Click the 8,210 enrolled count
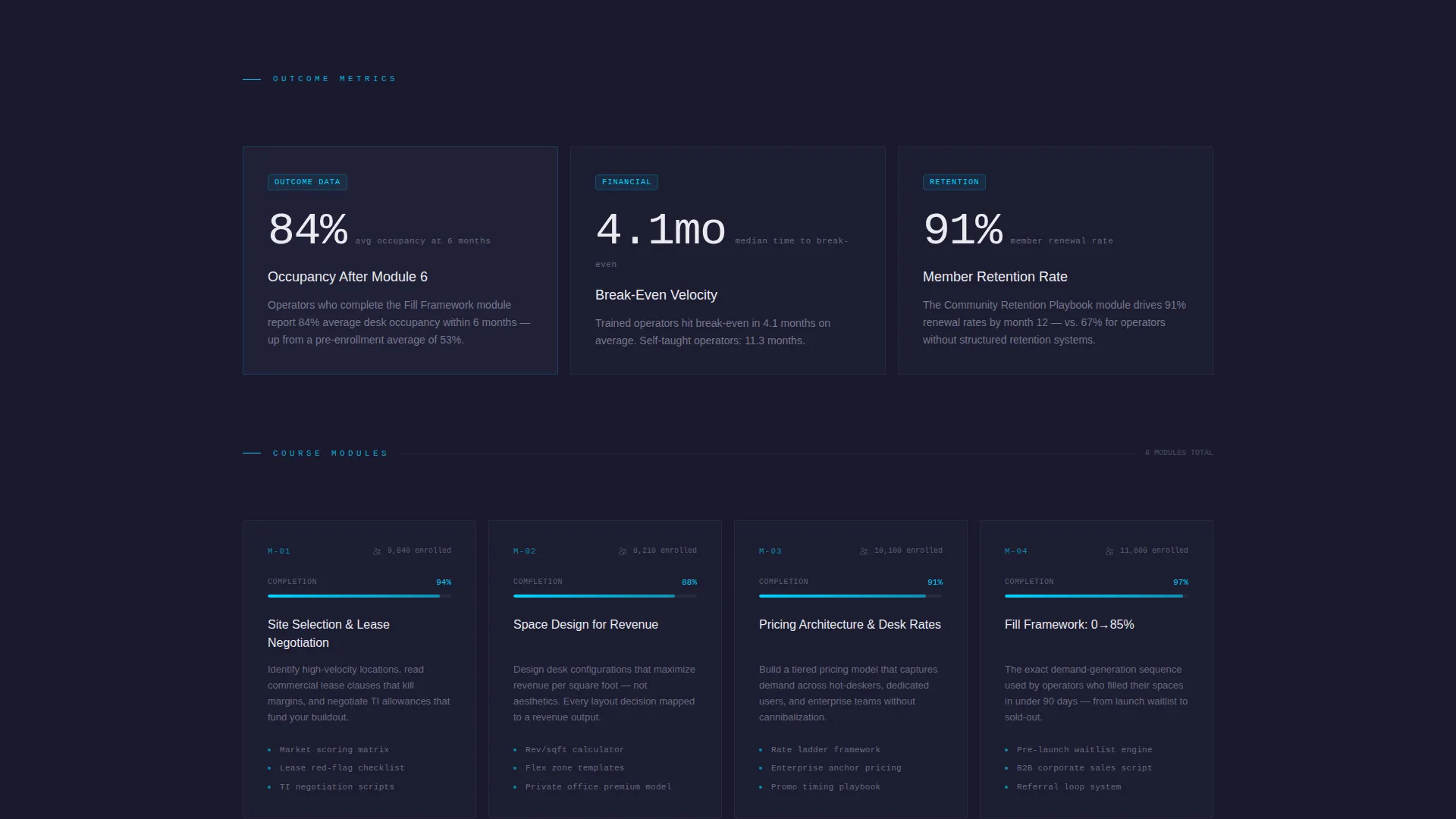Image resolution: width=1456 pixels, height=819 pixels. tap(665, 551)
